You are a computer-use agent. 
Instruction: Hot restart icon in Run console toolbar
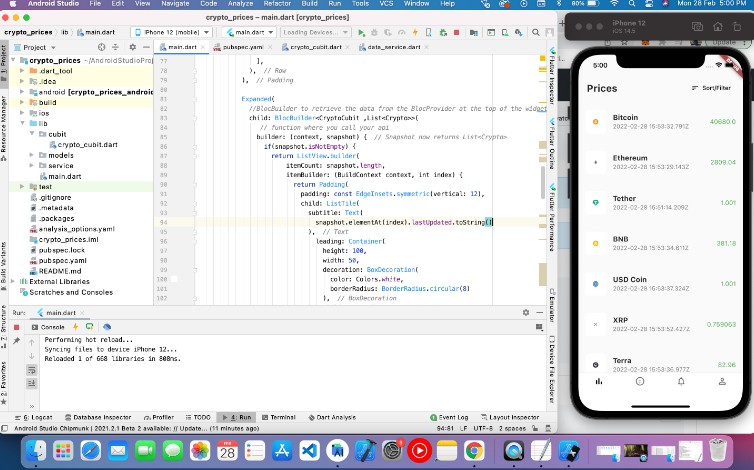pos(89,327)
